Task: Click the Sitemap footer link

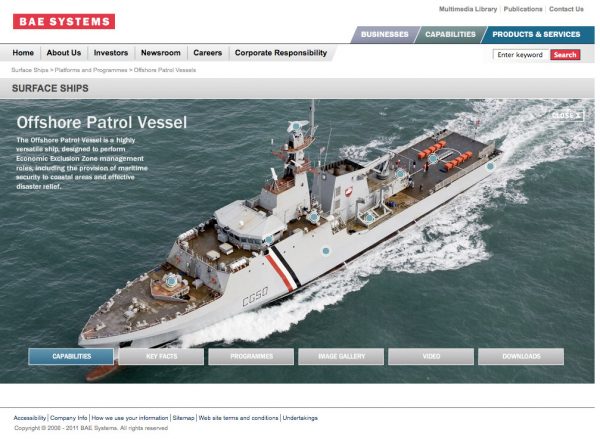Action: coord(183,418)
